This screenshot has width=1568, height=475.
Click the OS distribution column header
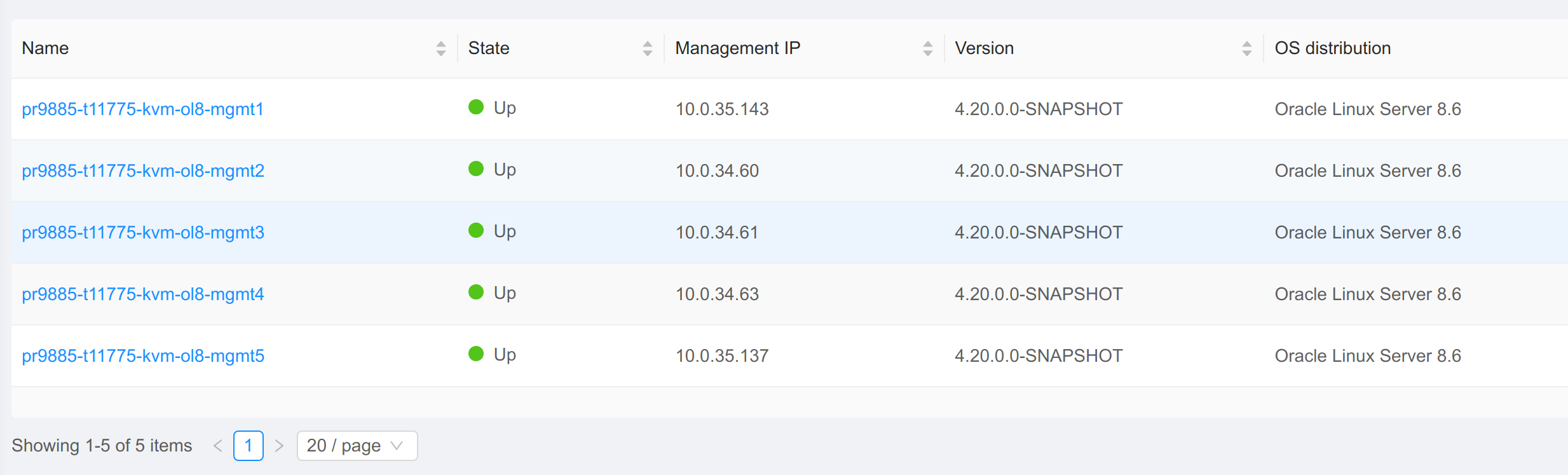[1332, 48]
